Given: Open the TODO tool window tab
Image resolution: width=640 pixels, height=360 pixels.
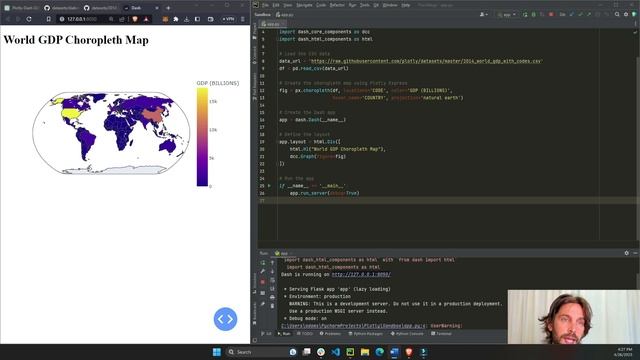Looking at the screenshot, I should [305, 333].
